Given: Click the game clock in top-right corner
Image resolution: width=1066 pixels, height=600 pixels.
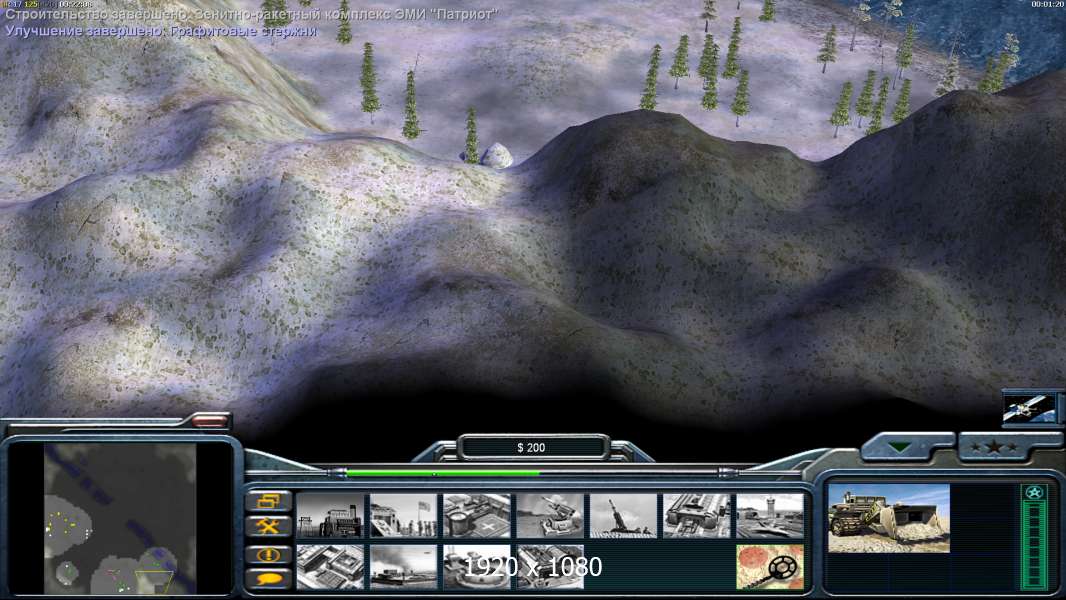Looking at the screenshot, I should coord(1047,4).
